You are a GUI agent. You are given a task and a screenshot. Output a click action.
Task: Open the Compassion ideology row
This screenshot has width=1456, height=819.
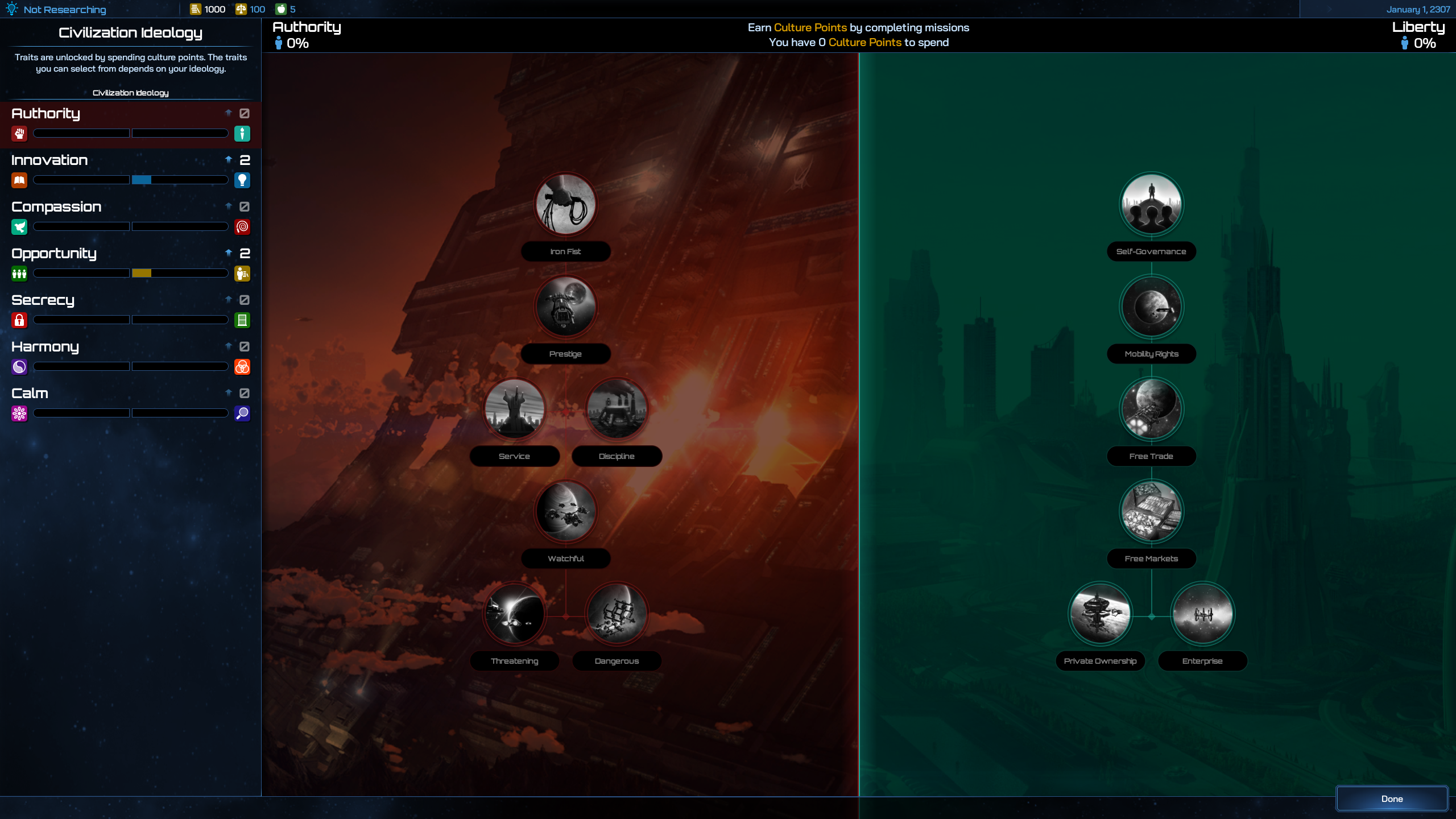coord(130,218)
